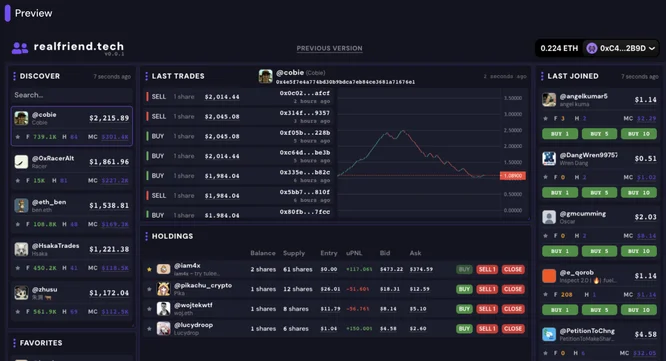Open trade address 0x314f...9357
Screen dimensions: 666x361
pos(305,113)
